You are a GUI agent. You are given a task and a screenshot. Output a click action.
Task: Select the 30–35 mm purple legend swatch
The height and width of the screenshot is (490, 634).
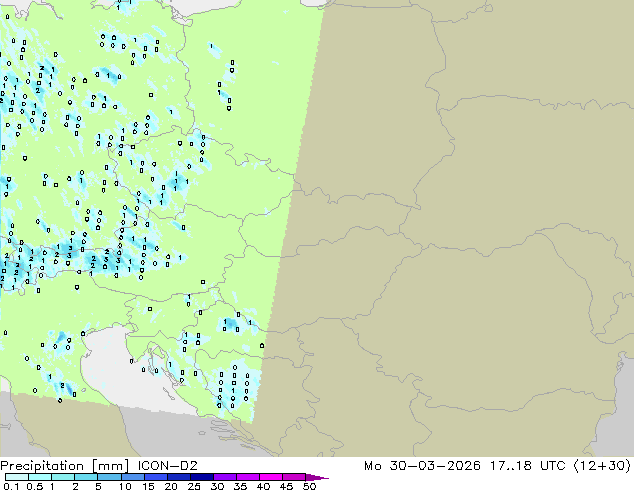pos(225,477)
